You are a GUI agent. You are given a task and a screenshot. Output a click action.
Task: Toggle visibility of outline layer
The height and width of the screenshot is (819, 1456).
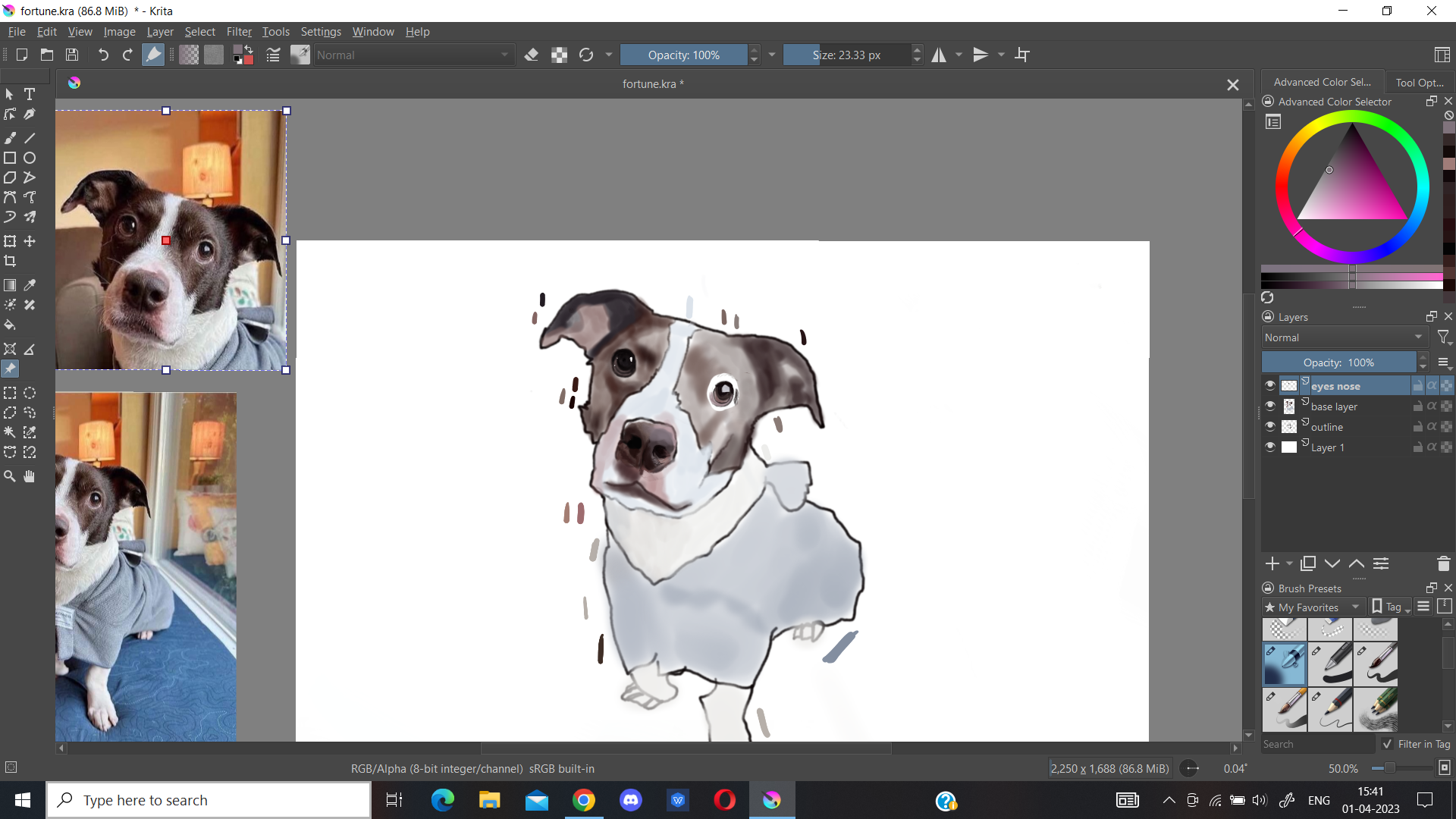pyautogui.click(x=1270, y=427)
